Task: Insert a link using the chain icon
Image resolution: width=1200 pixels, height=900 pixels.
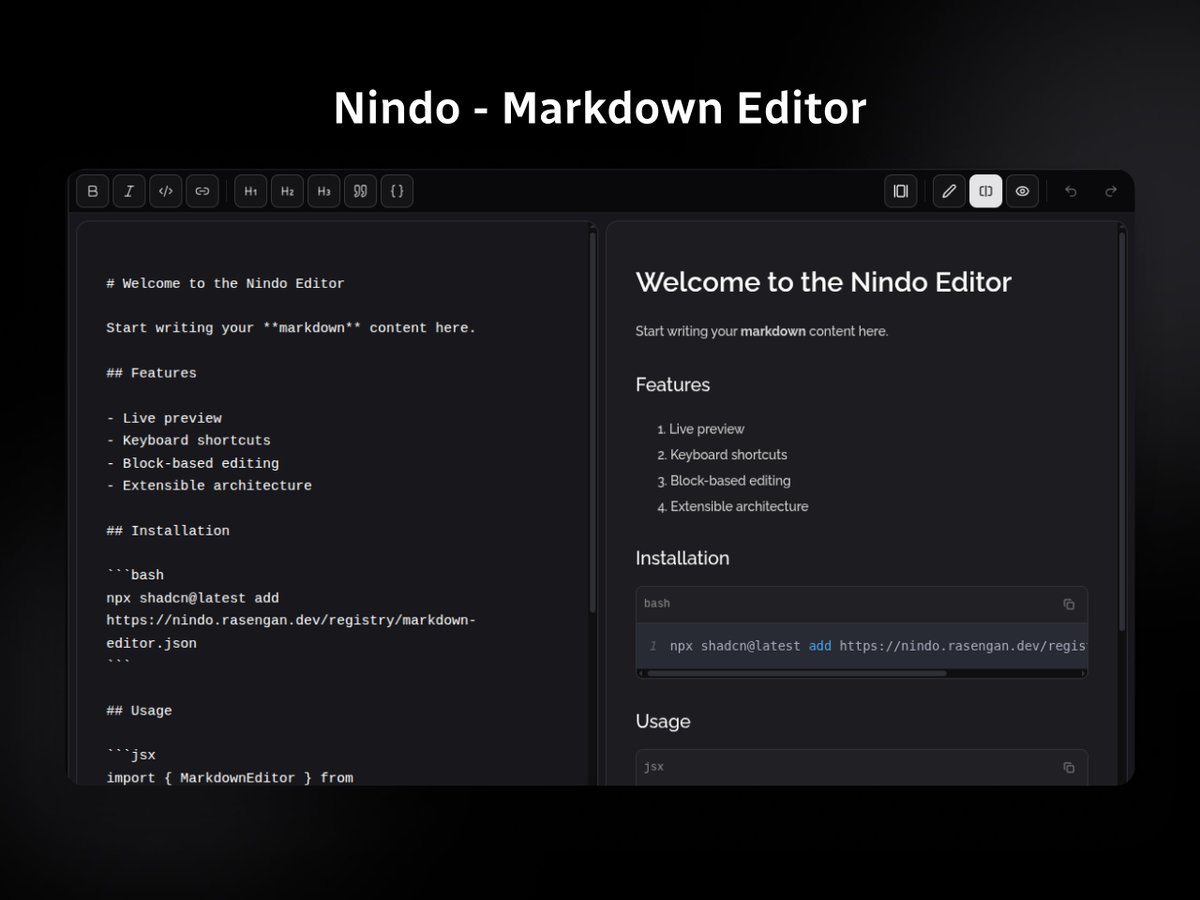Action: (x=202, y=191)
